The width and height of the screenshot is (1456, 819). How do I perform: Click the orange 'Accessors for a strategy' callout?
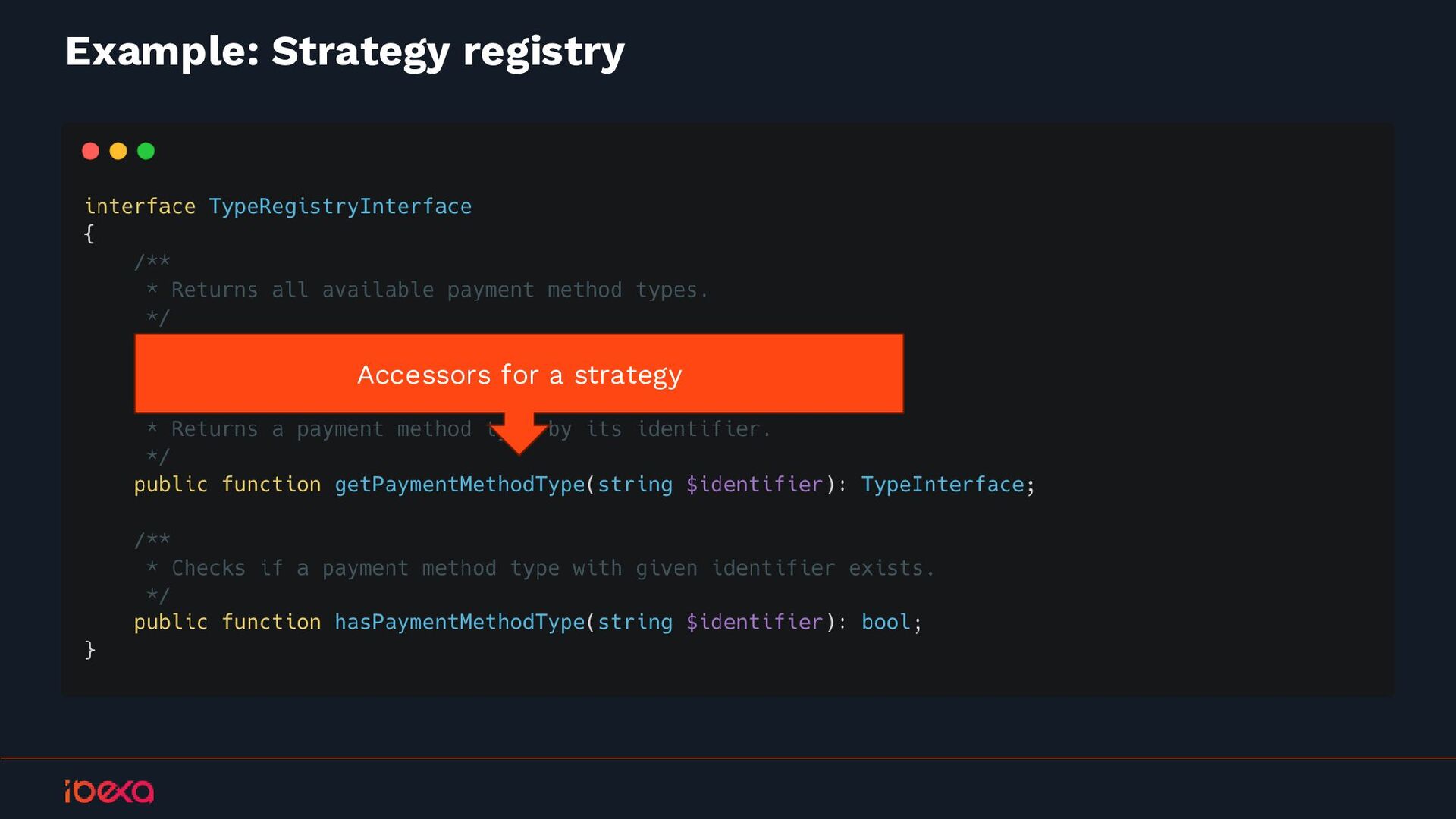click(x=519, y=374)
